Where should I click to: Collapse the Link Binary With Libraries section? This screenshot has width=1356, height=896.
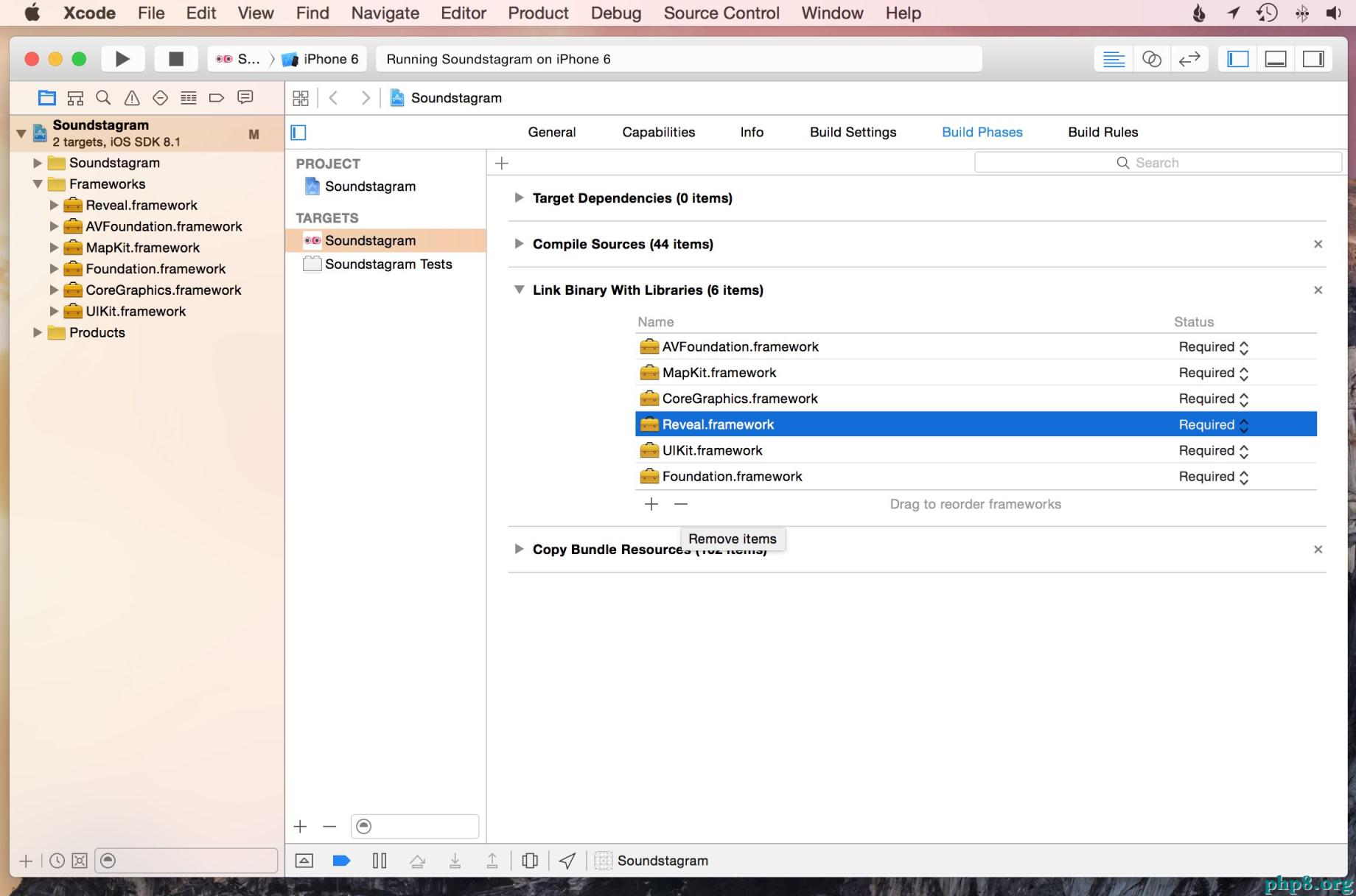pyautogui.click(x=519, y=290)
